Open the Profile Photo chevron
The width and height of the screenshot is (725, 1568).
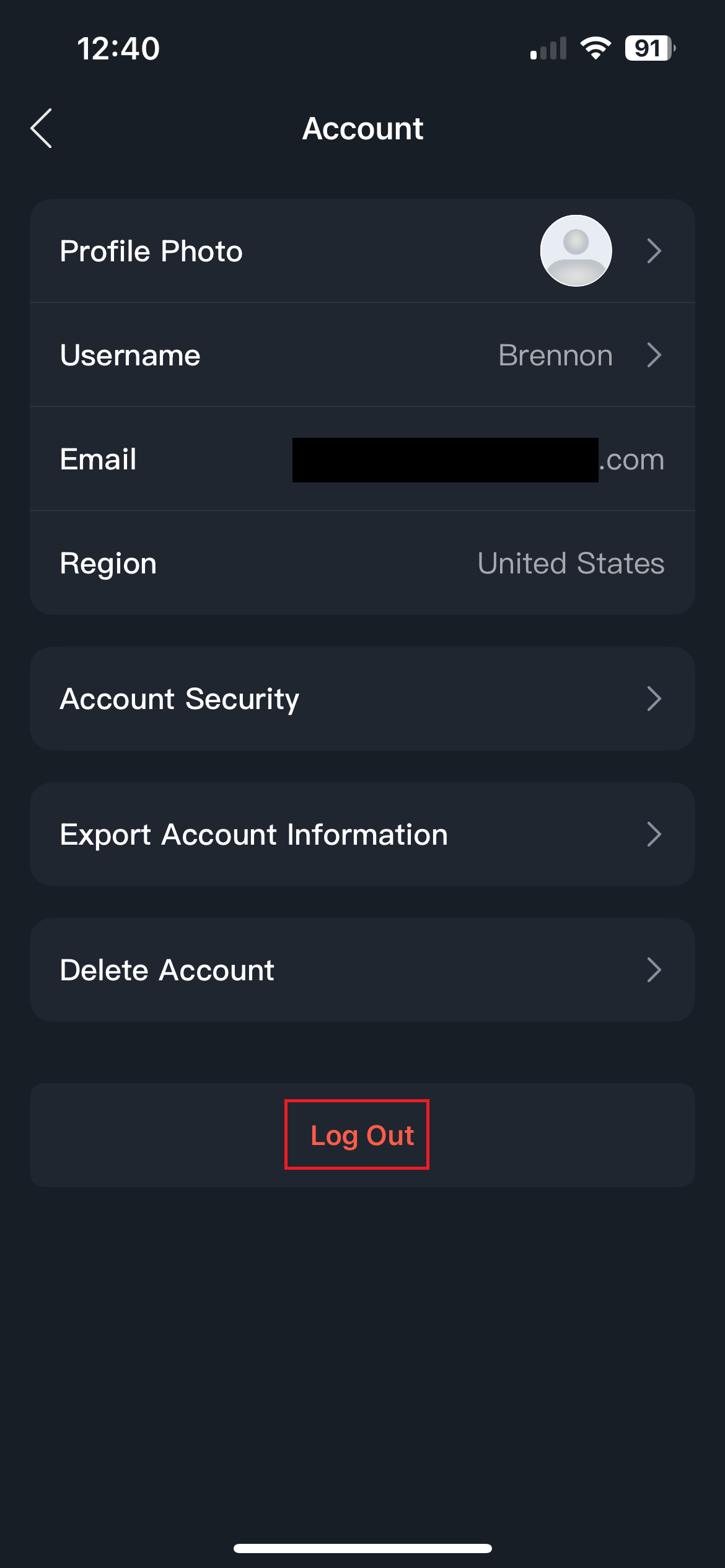tap(654, 251)
